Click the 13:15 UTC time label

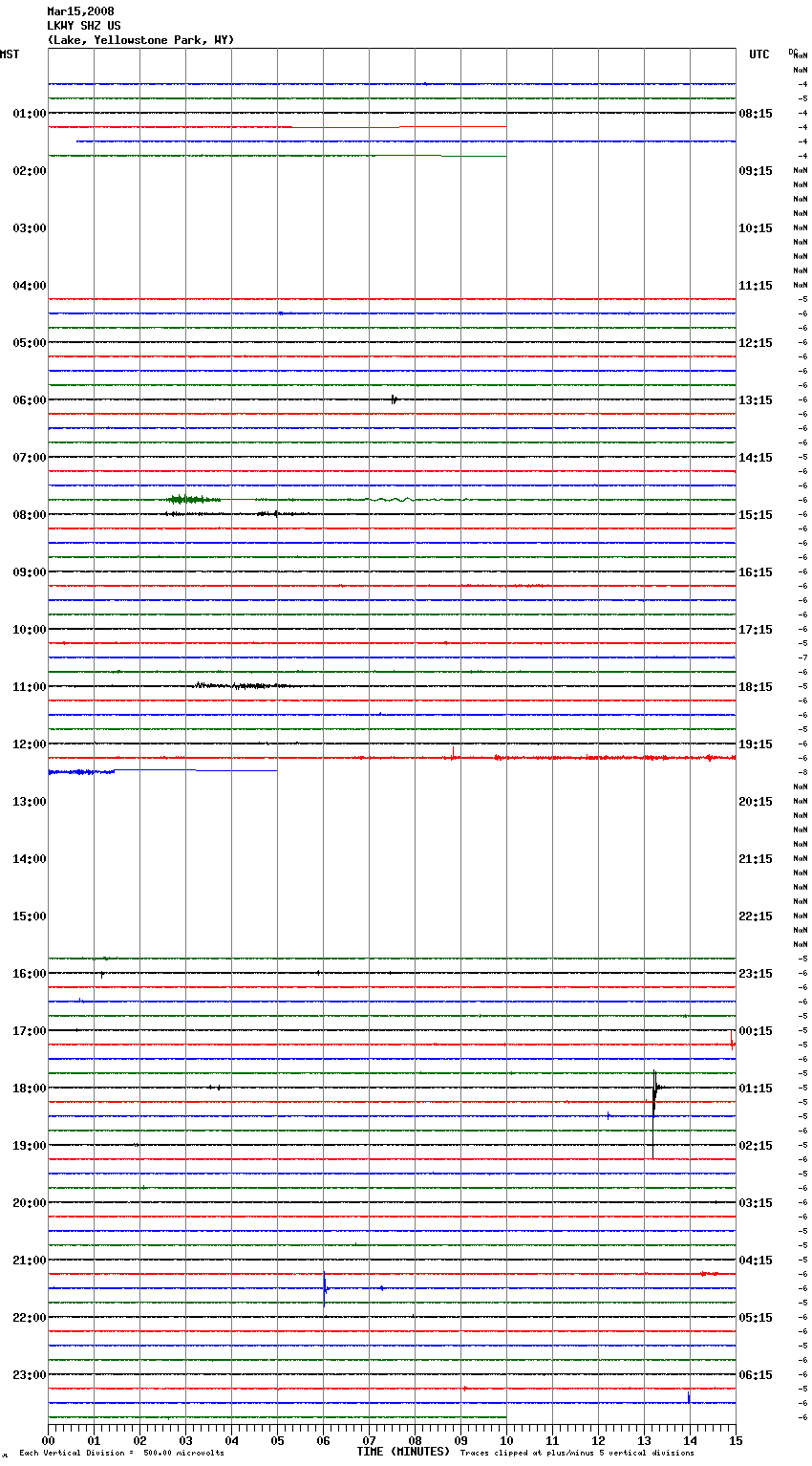tap(756, 400)
